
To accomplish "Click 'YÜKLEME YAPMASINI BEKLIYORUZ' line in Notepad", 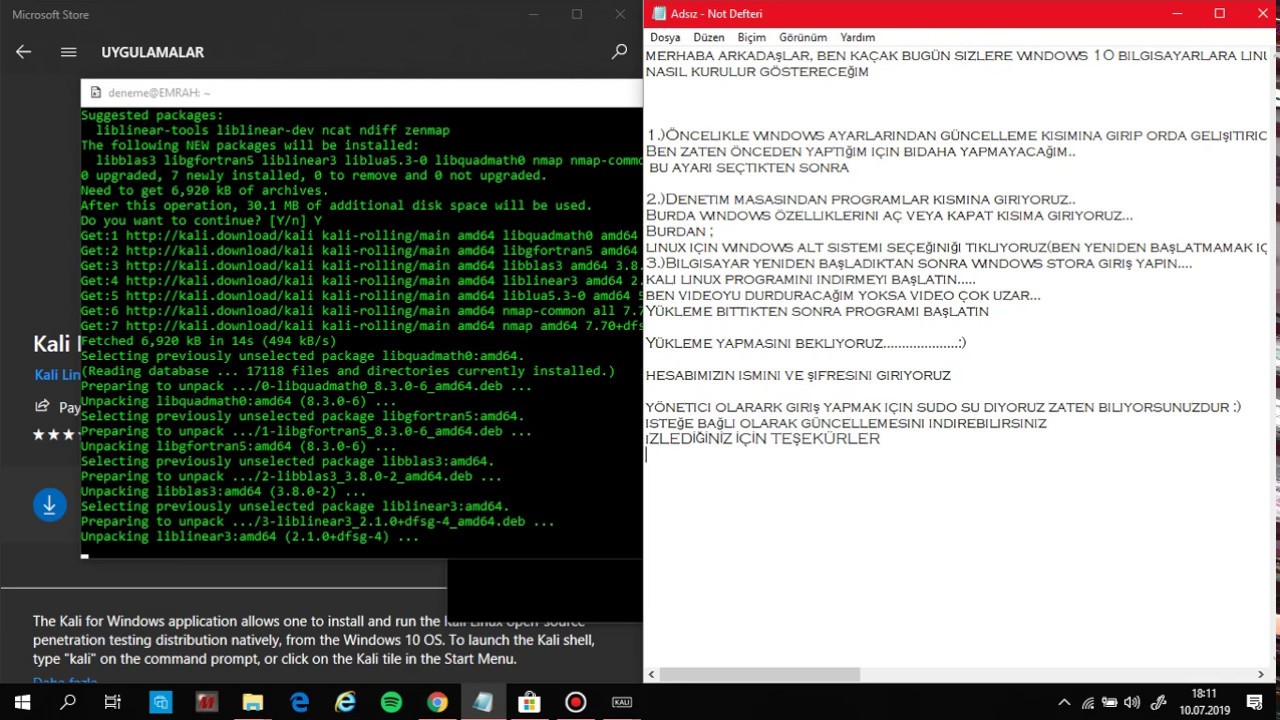I will click(806, 343).
